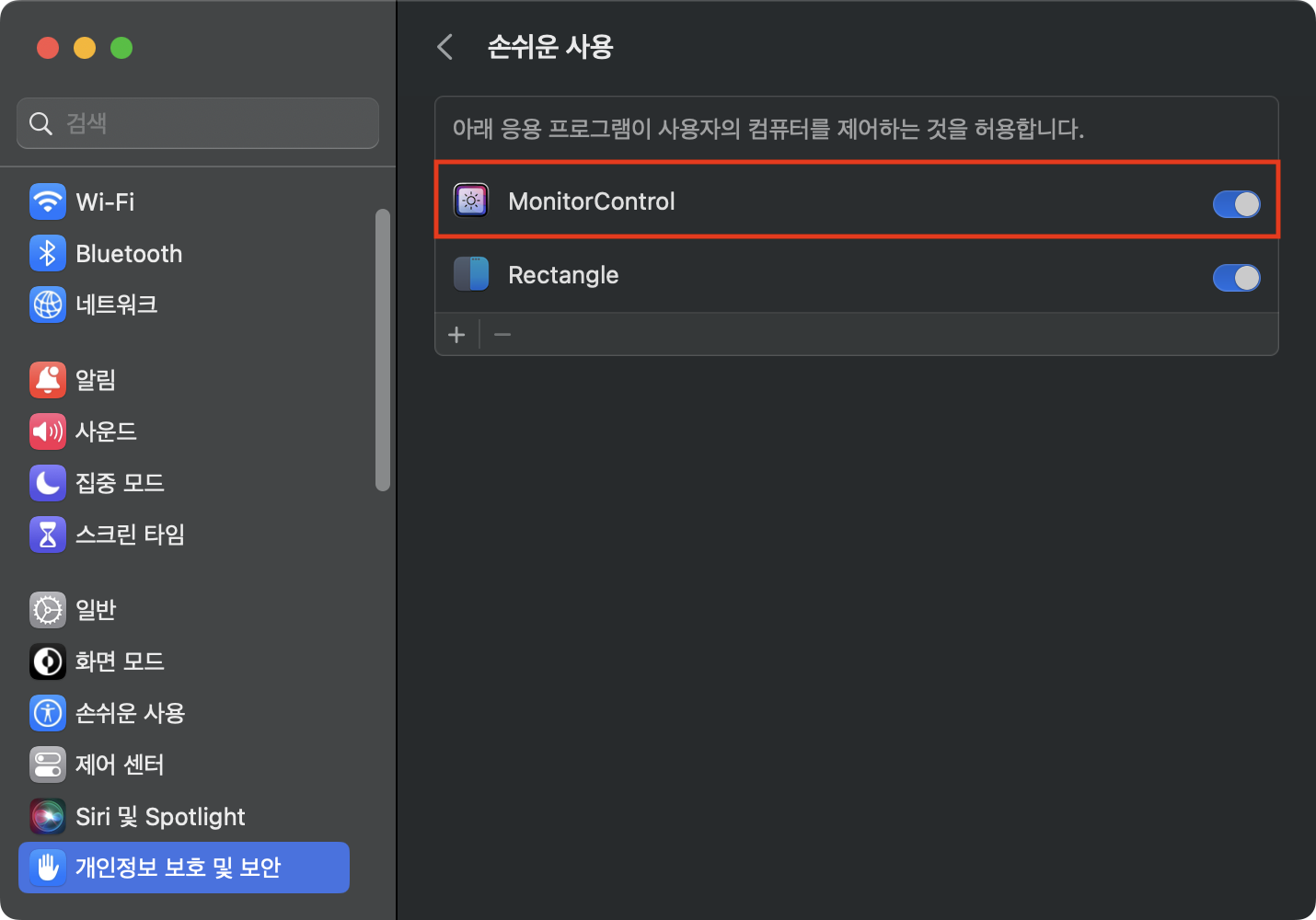Maximize window with green button
The height and width of the screenshot is (920, 1316).
point(121,47)
